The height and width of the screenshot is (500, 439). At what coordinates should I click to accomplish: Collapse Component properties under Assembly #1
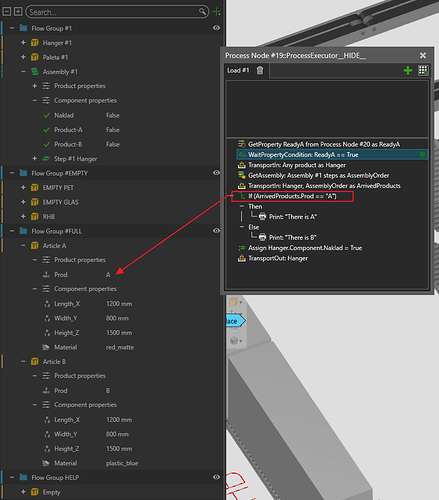pyautogui.click(x=34, y=100)
